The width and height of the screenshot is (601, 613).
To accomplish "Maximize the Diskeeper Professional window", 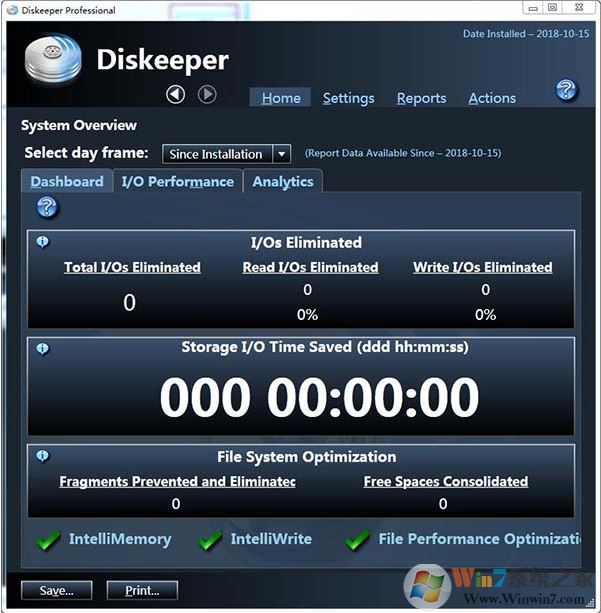I will coord(553,8).
